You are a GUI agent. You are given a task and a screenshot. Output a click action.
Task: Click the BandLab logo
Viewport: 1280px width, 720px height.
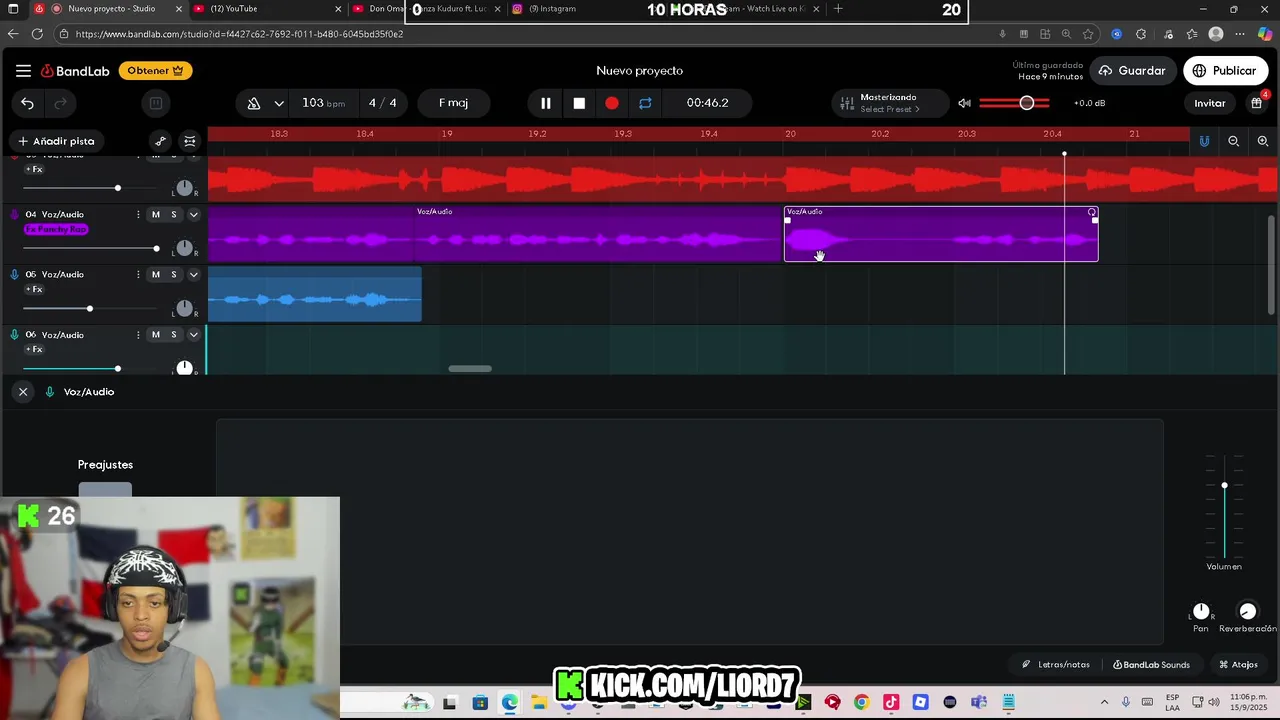(75, 71)
